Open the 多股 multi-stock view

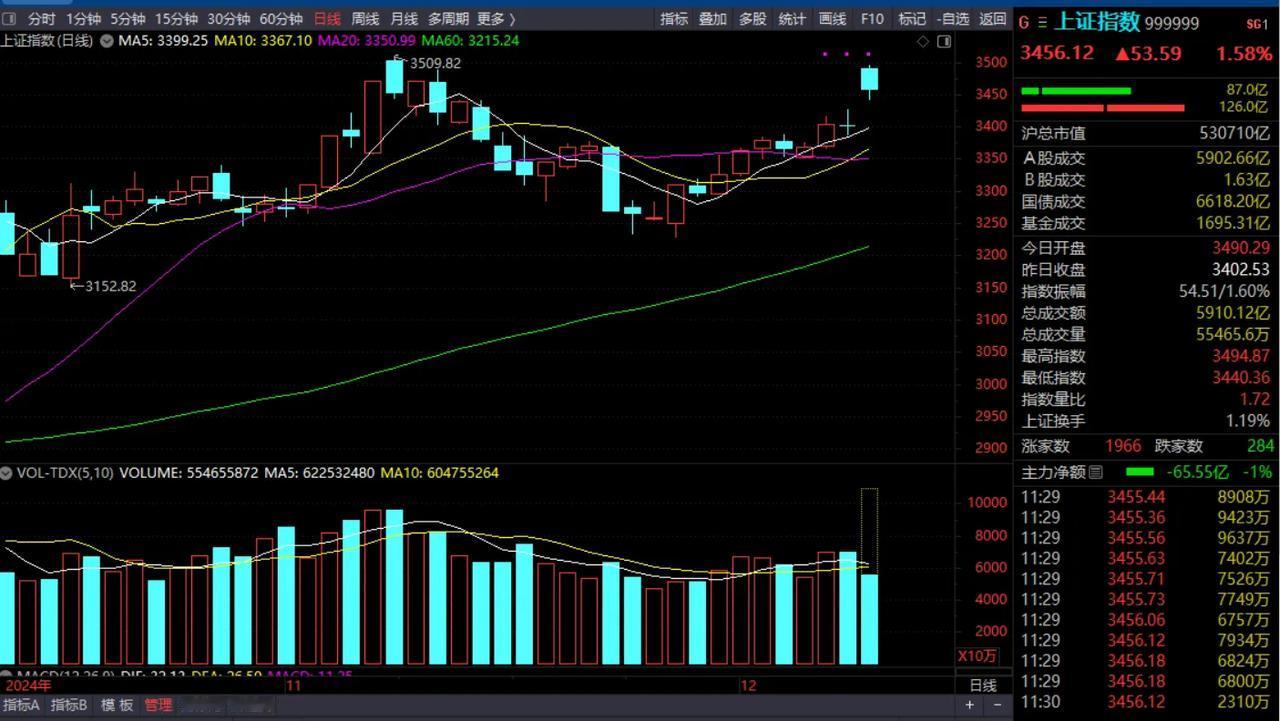[x=753, y=19]
